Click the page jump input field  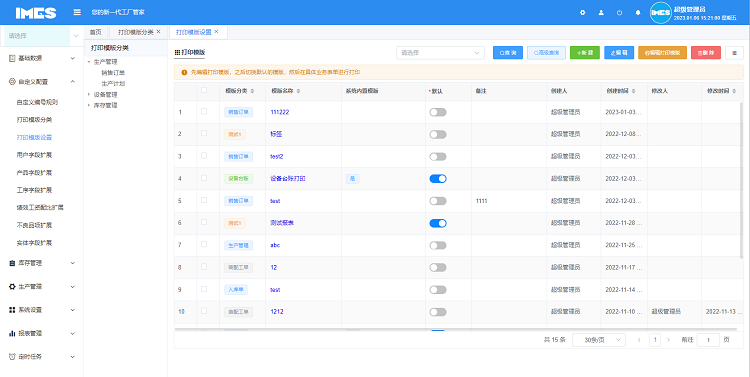pyautogui.click(x=708, y=340)
